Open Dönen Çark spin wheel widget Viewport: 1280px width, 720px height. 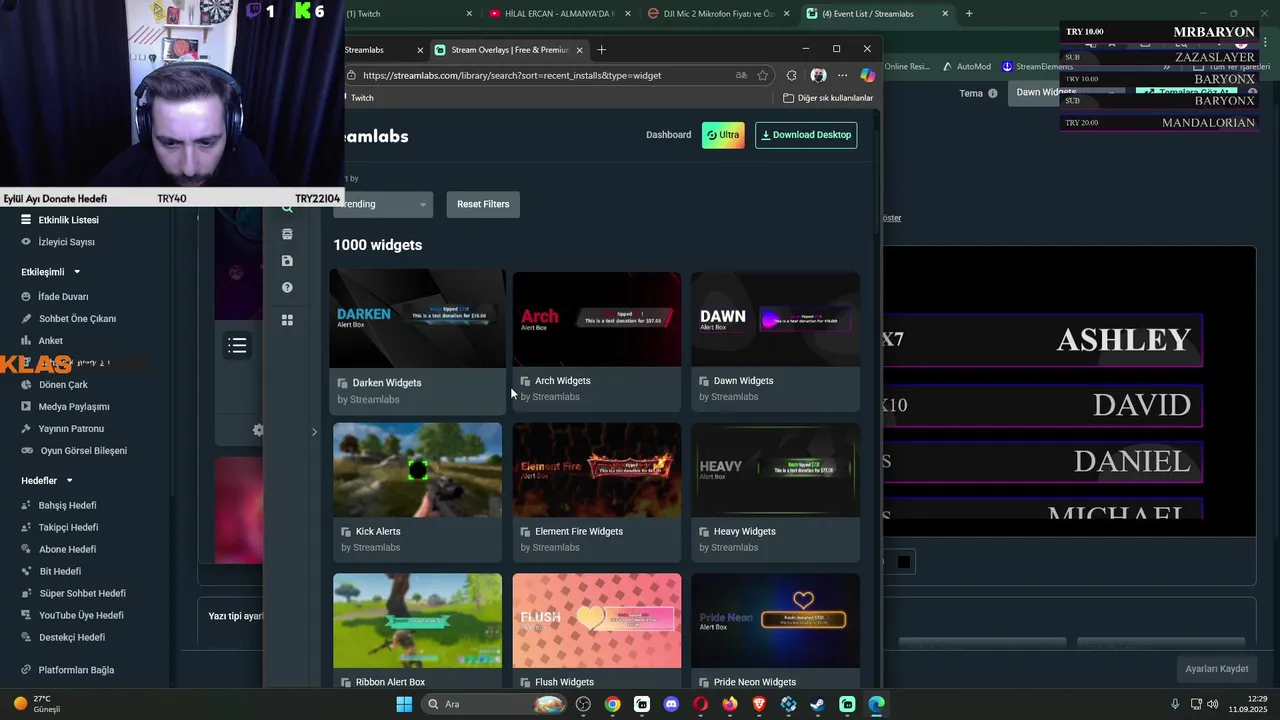[x=54, y=385]
